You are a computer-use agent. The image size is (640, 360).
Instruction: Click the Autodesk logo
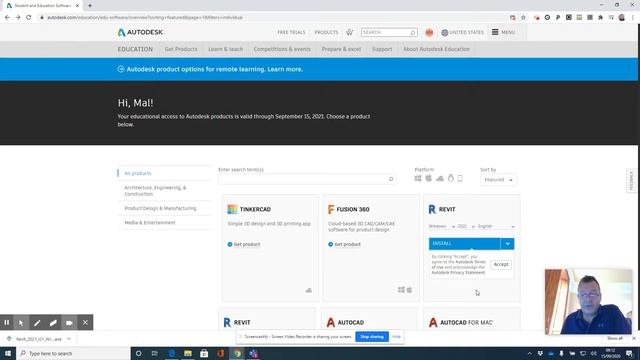(x=140, y=32)
